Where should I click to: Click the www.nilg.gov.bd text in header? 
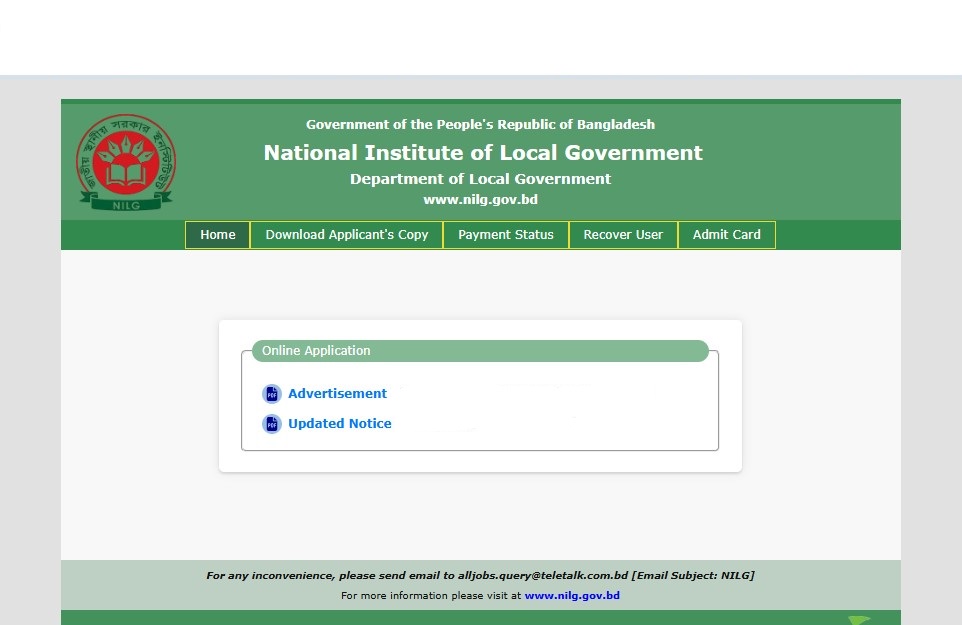coord(480,200)
